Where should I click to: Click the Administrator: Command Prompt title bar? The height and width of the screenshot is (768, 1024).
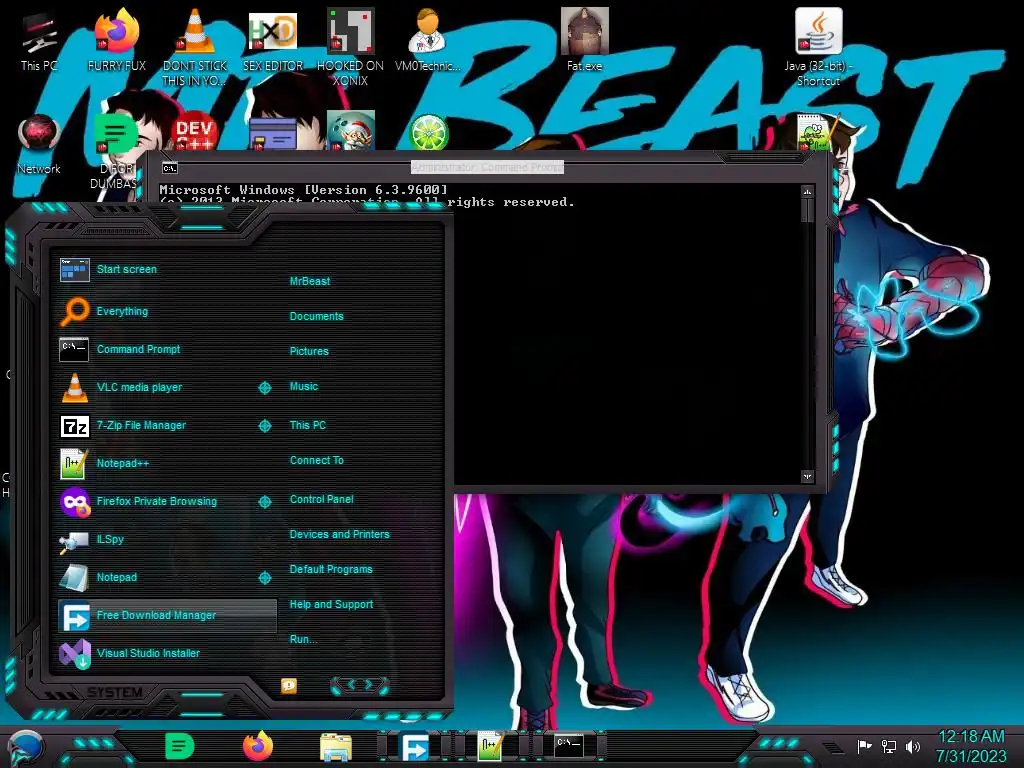coord(487,168)
